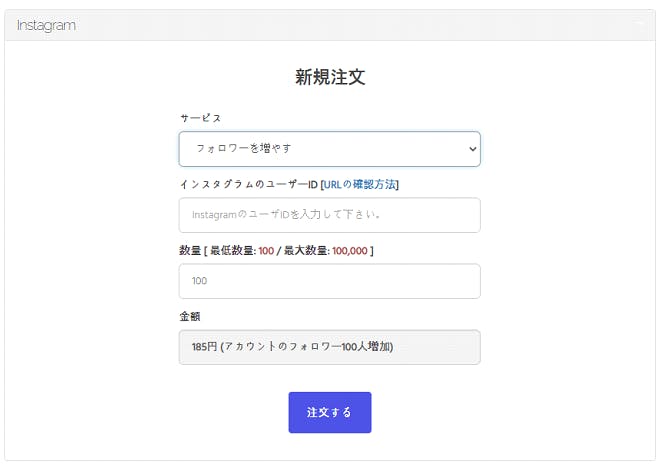The image size is (661, 471).
Task: Click the chevron arrow on service selector
Action: pyautogui.click(x=472, y=149)
